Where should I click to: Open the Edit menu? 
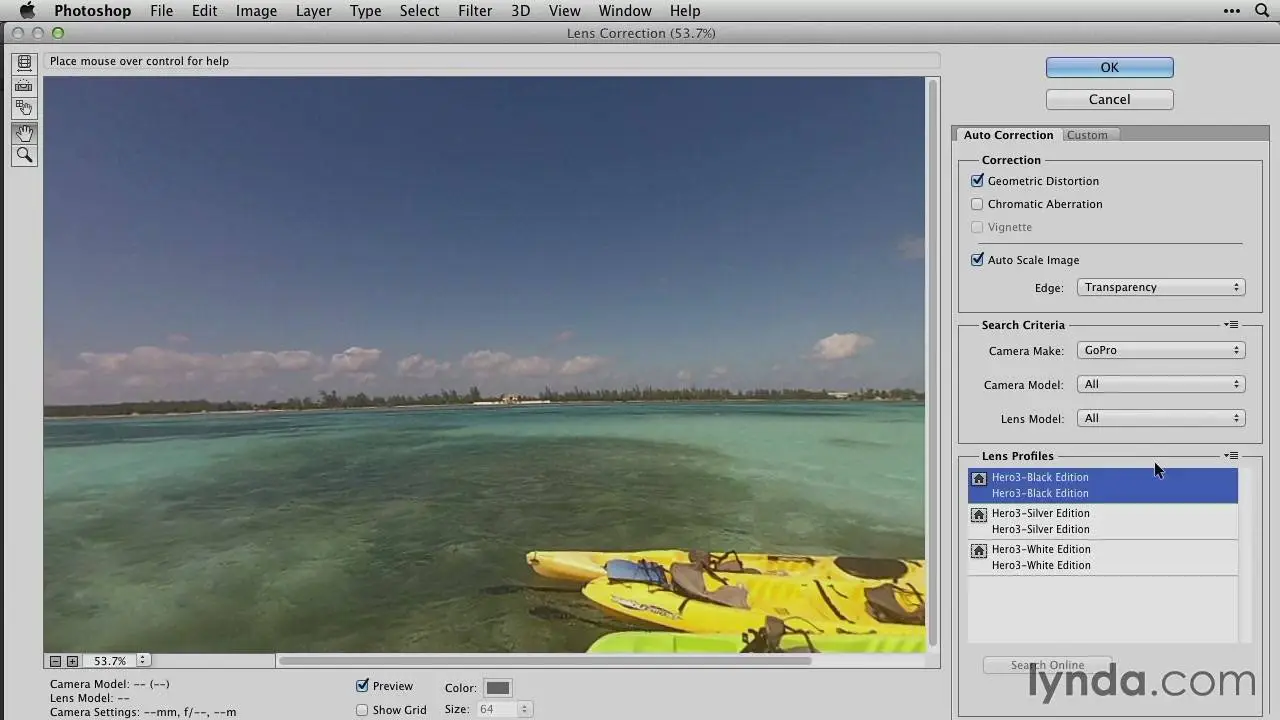click(204, 11)
